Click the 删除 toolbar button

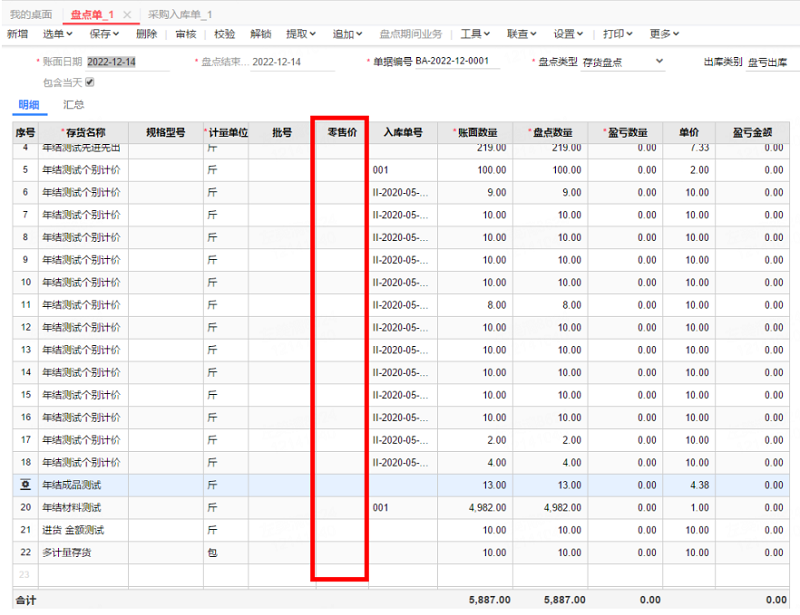[146, 34]
